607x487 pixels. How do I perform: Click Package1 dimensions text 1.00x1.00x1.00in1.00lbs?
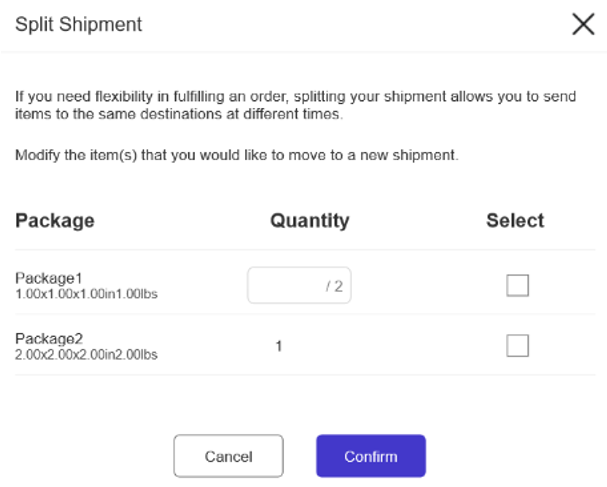click(x=86, y=294)
